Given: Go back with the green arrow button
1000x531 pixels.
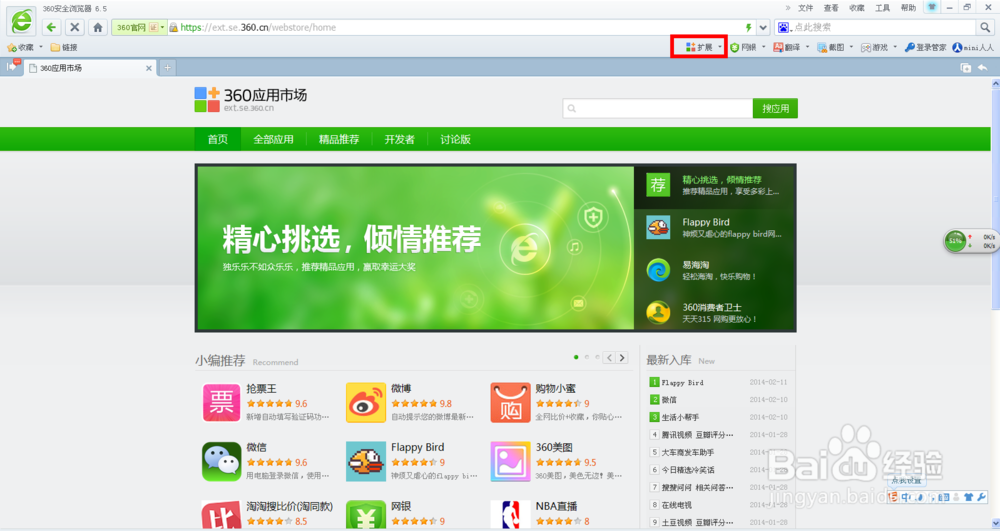Looking at the screenshot, I should coord(52,27).
